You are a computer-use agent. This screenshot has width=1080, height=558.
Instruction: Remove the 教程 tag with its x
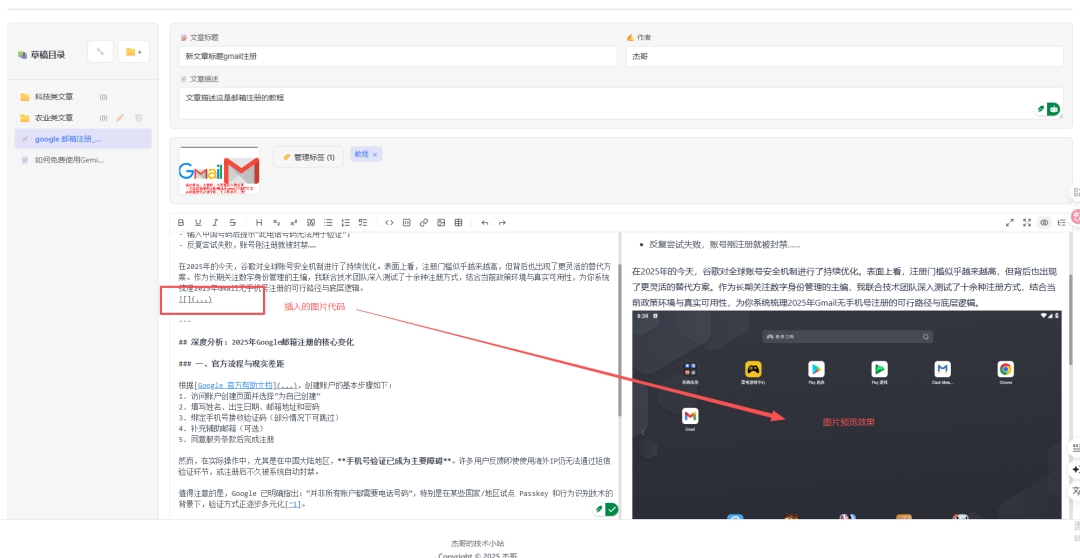(x=375, y=154)
